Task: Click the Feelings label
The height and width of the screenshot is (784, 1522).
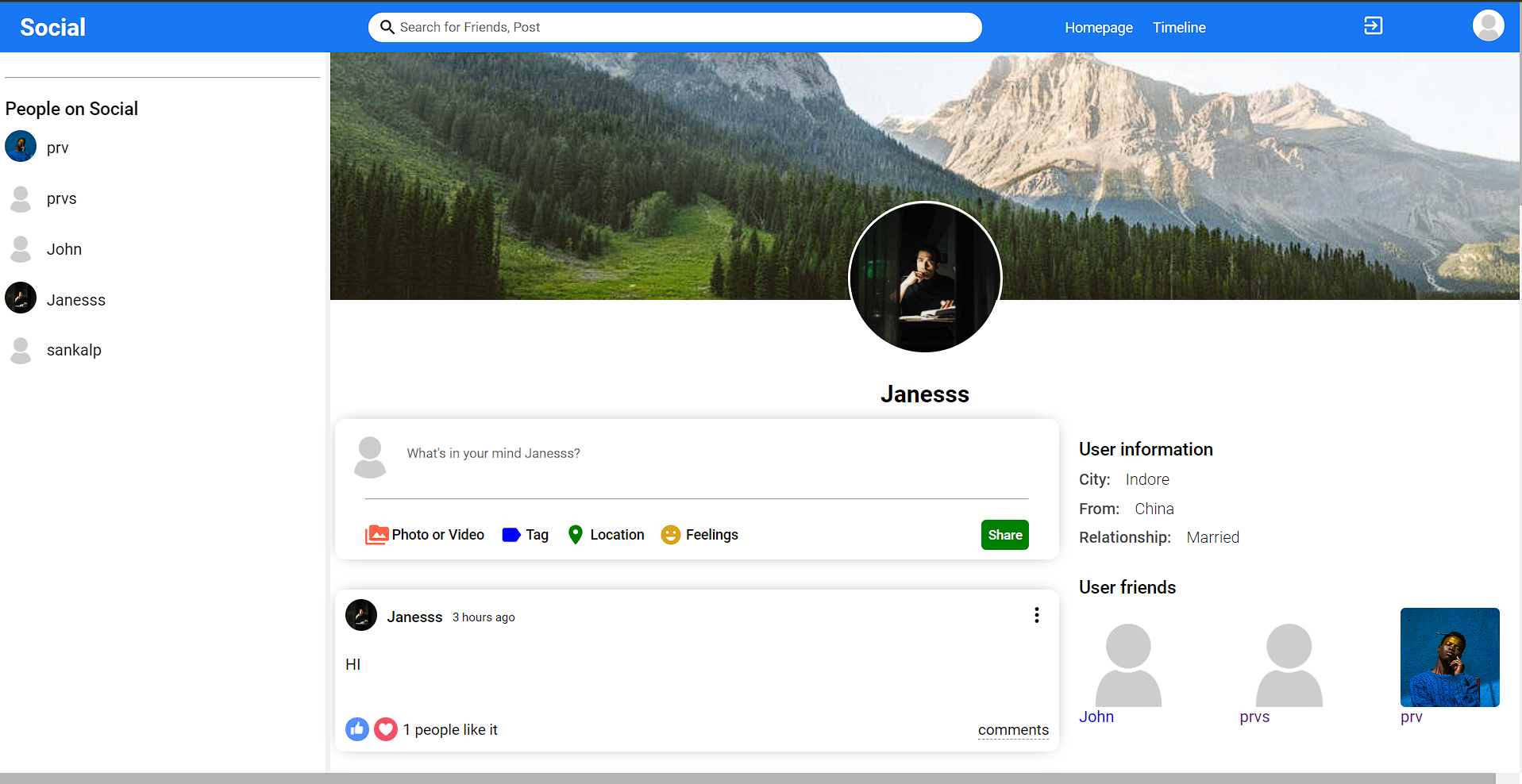Action: (712, 535)
